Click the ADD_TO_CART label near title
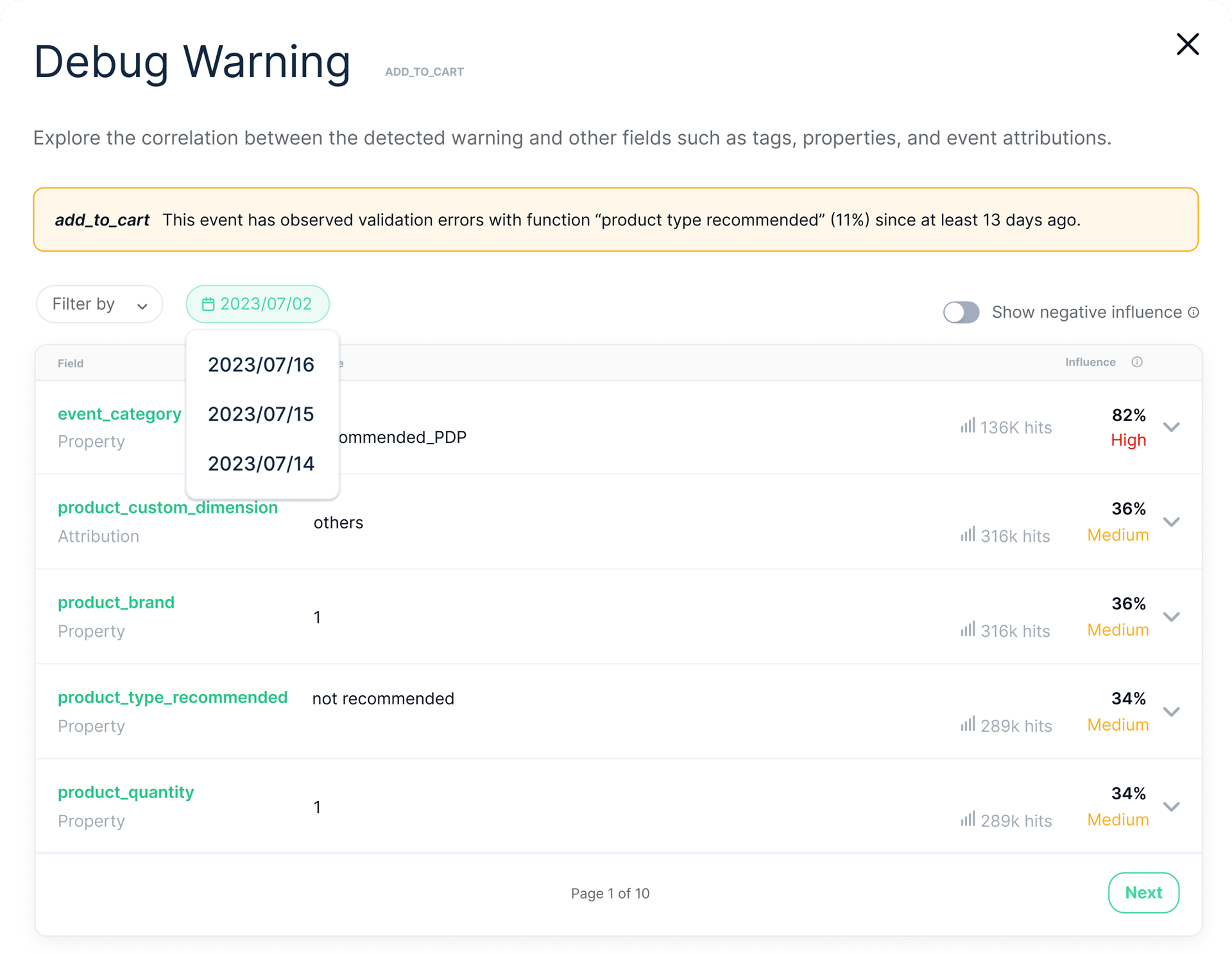1232x954 pixels. (424, 72)
